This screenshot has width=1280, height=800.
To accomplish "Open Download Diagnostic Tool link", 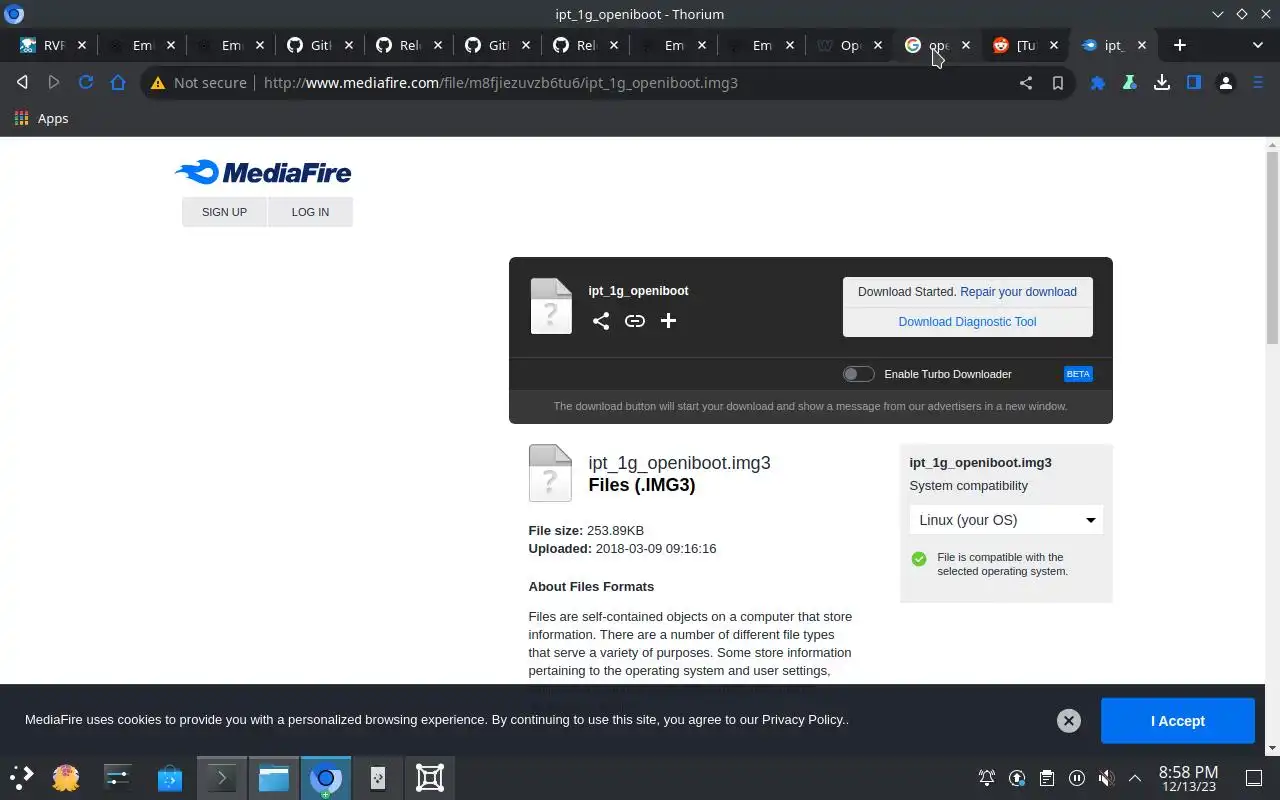I will tap(967, 322).
